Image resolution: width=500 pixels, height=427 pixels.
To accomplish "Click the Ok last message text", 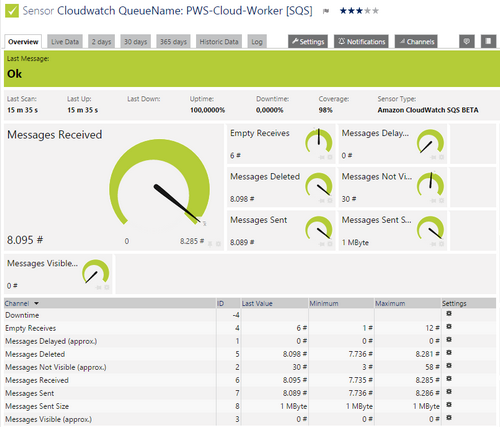I will (14, 74).
